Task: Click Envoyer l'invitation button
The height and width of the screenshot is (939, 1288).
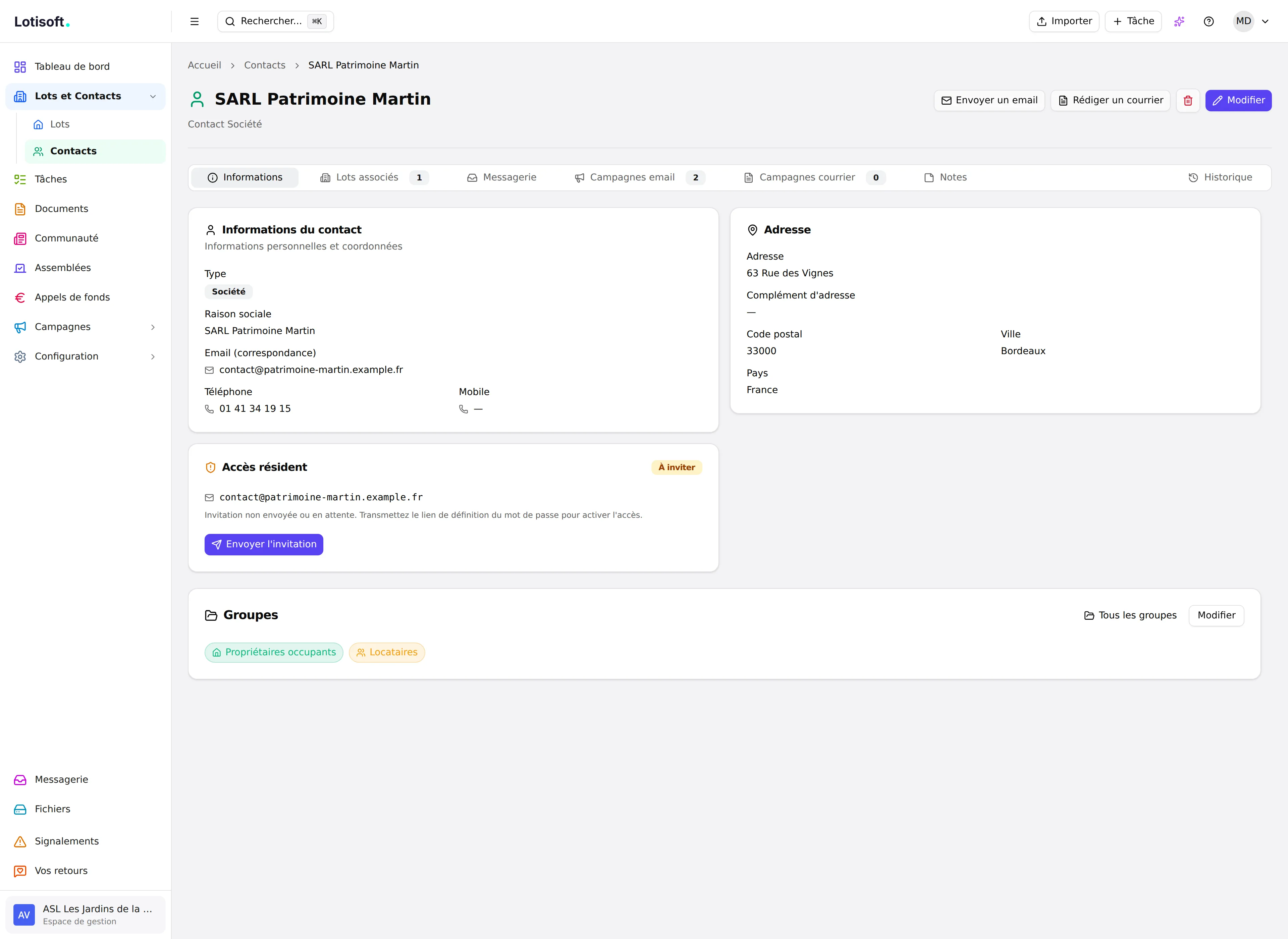Action: [264, 545]
